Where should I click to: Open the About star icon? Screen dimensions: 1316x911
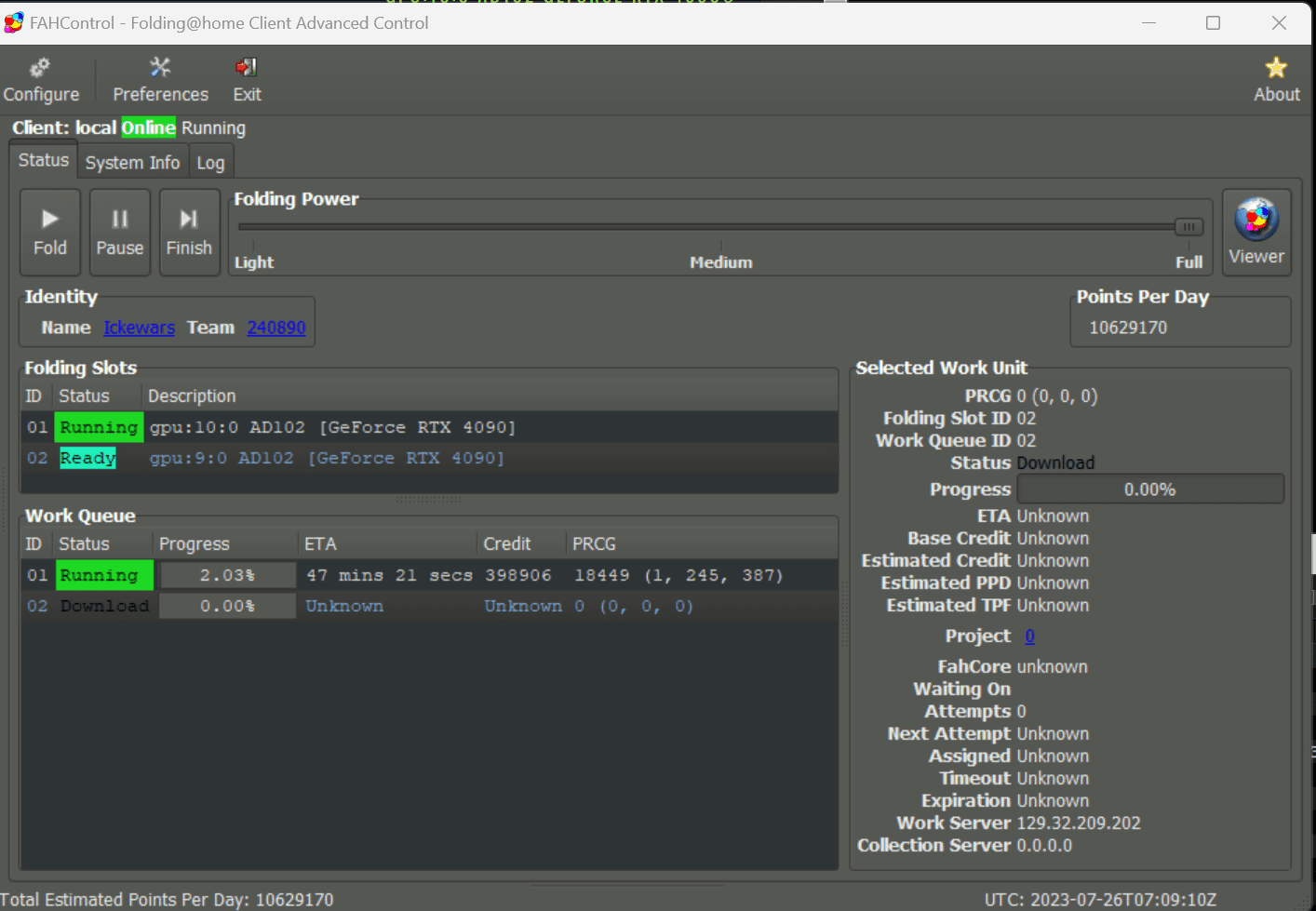pyautogui.click(x=1276, y=80)
